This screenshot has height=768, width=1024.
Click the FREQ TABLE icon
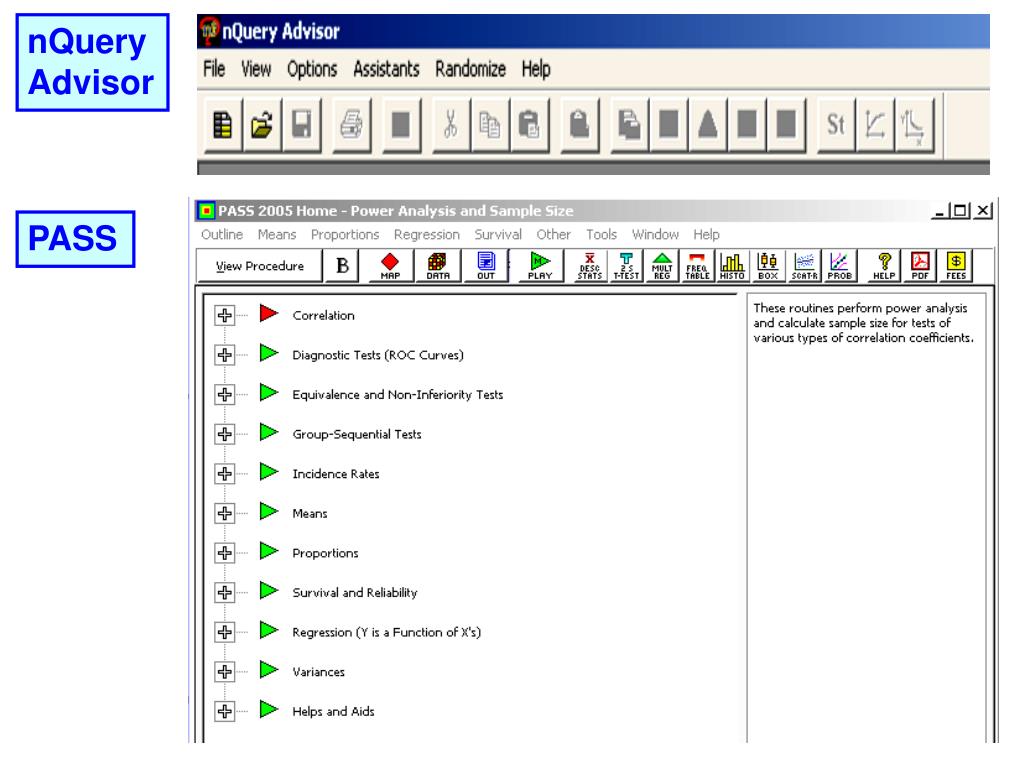697,266
